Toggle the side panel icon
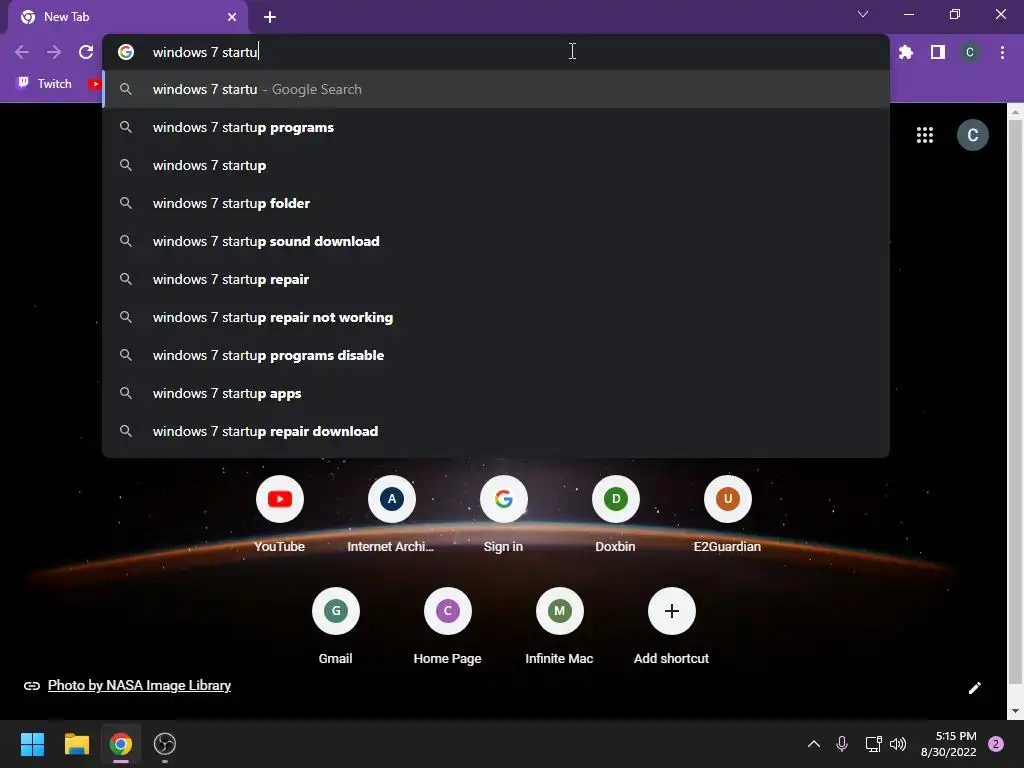 click(x=938, y=52)
